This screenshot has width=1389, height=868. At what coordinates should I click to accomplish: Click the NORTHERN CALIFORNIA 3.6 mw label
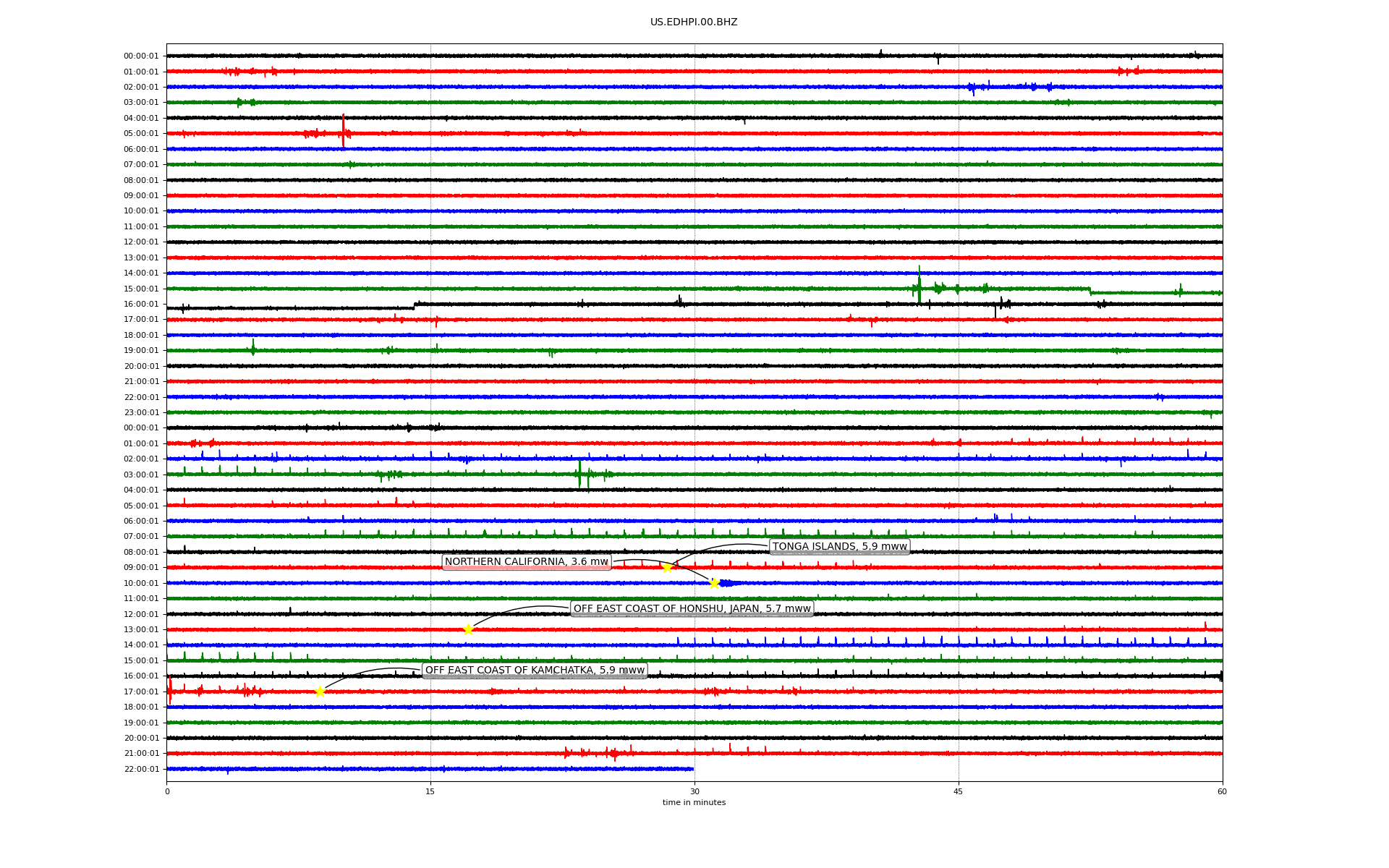[x=527, y=562]
